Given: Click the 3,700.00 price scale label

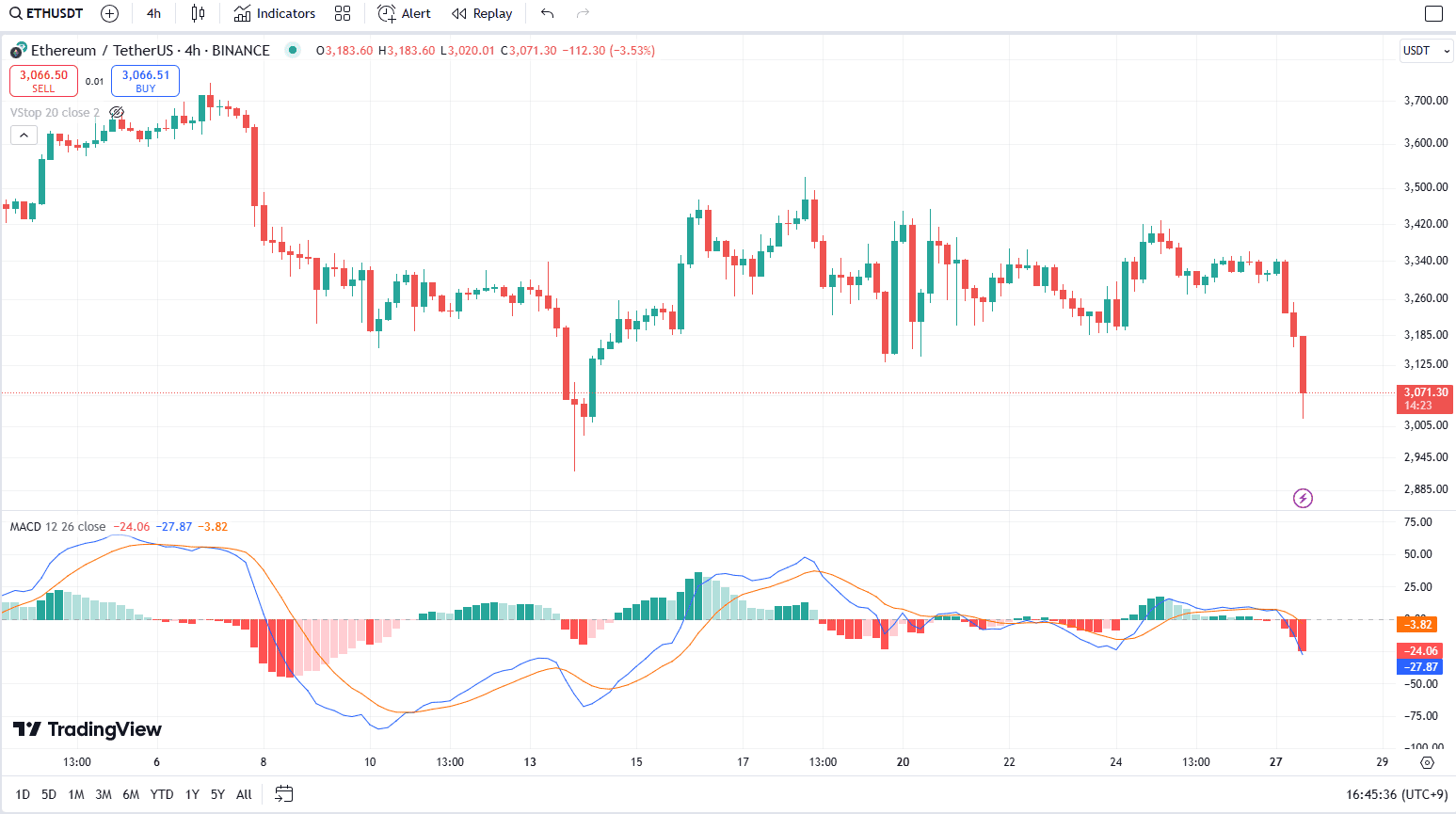Looking at the screenshot, I should (1426, 101).
